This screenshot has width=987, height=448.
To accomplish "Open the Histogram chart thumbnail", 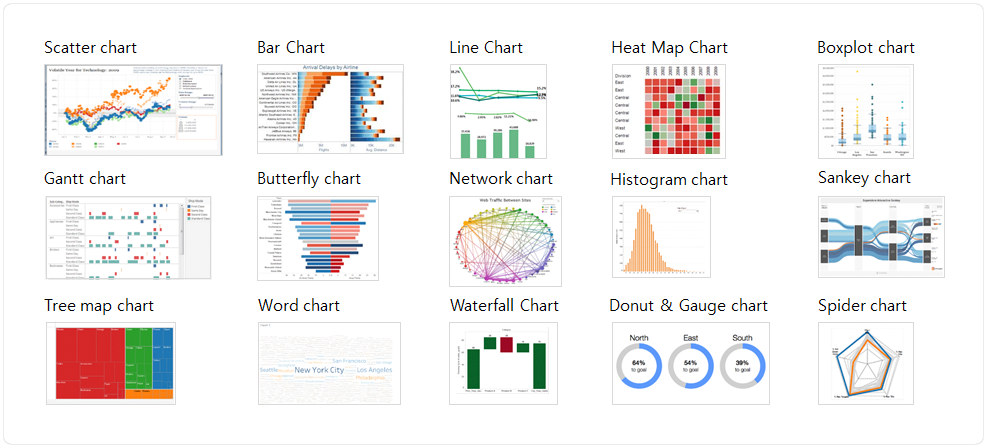I will click(661, 237).
